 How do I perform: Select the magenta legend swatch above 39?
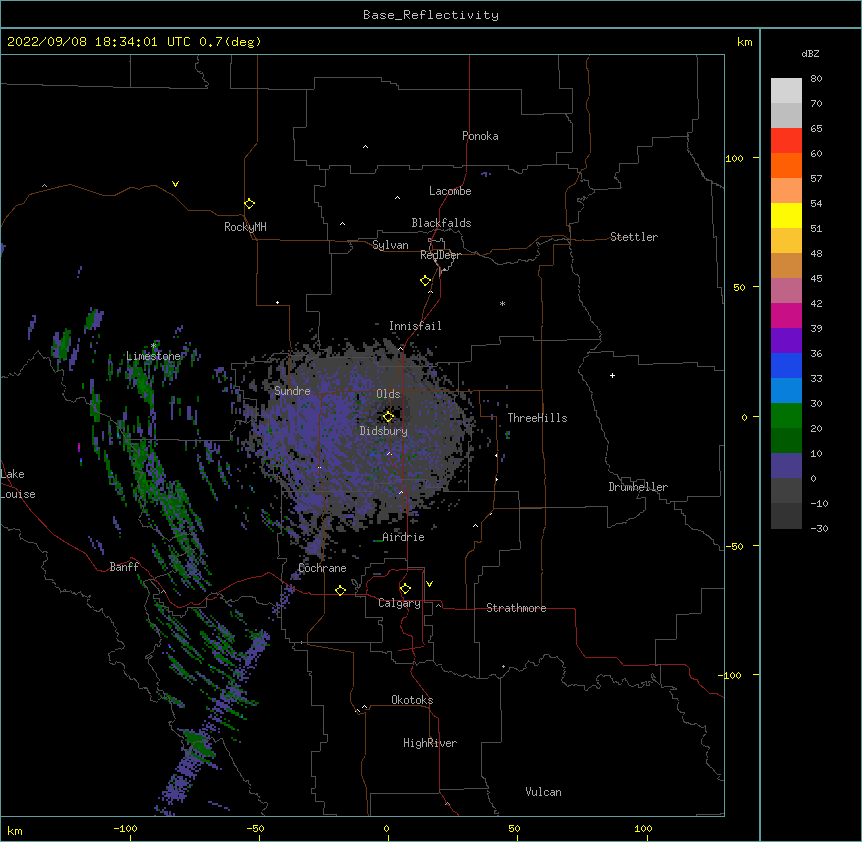coord(786,315)
